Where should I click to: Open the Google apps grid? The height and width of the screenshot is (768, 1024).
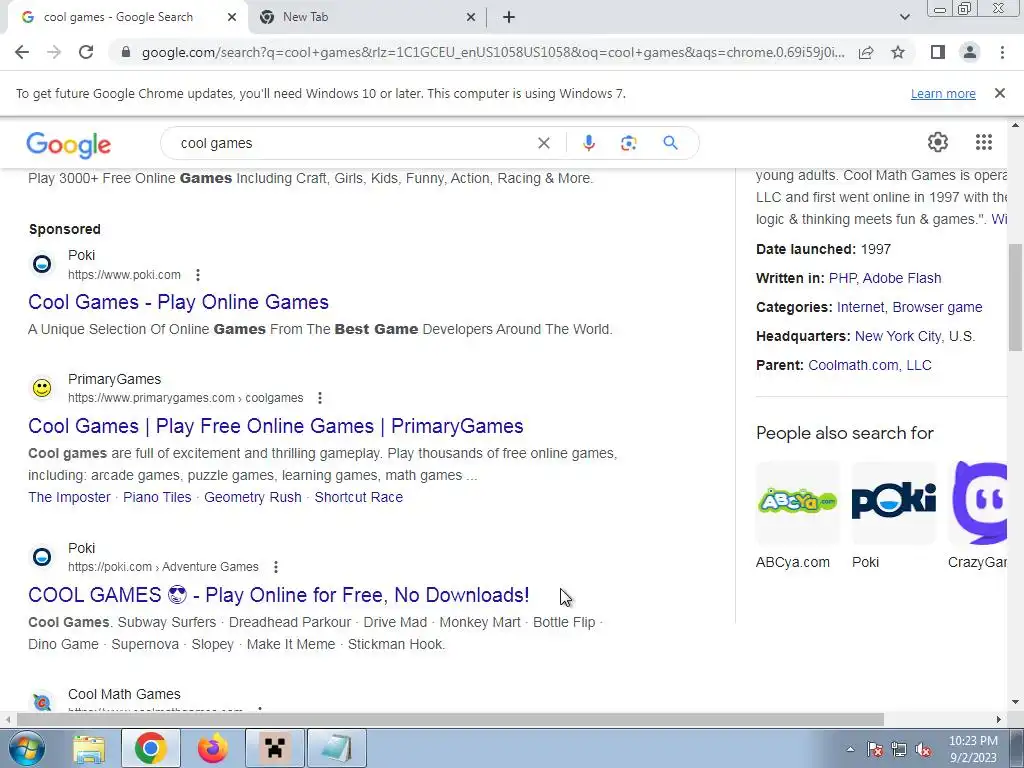tap(984, 142)
